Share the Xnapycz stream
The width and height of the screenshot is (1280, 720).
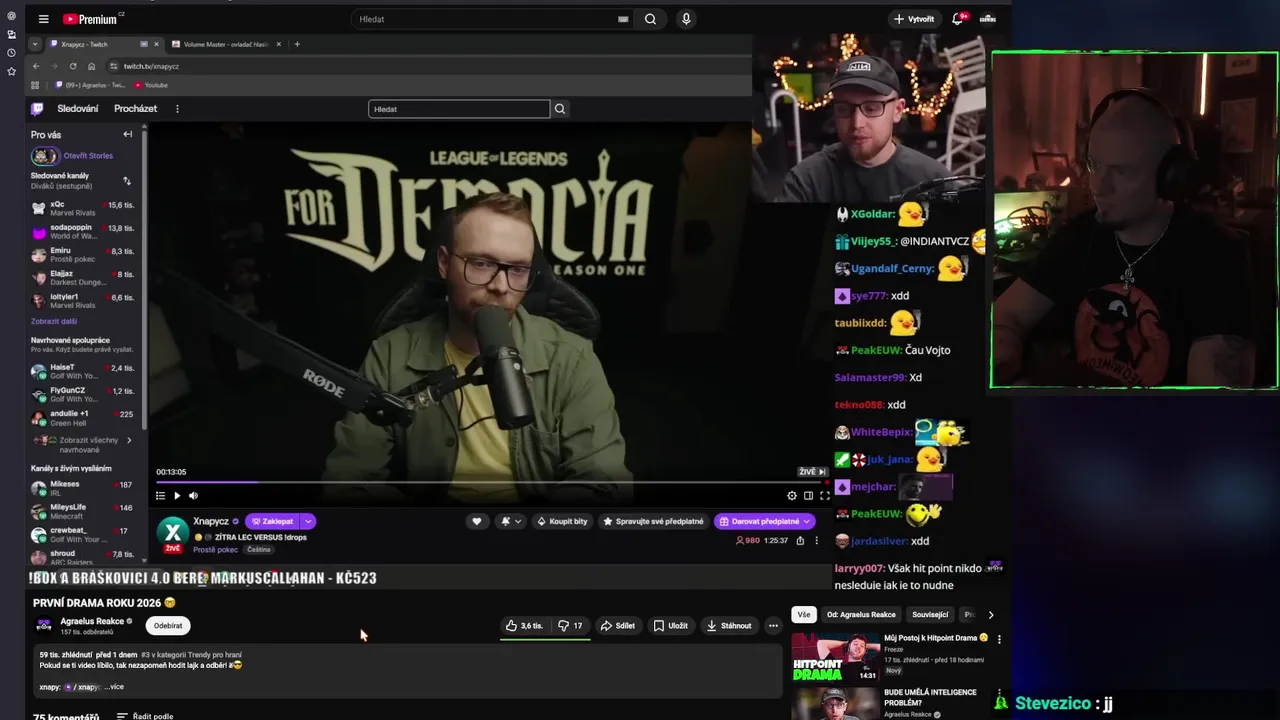800,541
